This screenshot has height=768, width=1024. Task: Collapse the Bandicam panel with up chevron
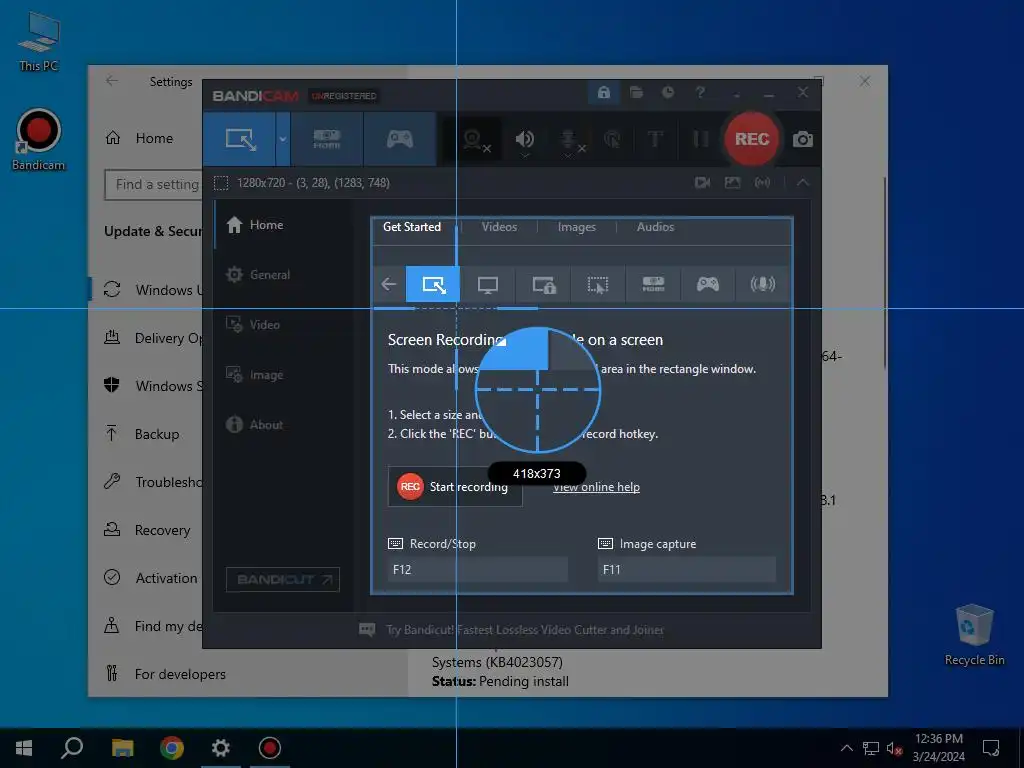click(x=803, y=183)
